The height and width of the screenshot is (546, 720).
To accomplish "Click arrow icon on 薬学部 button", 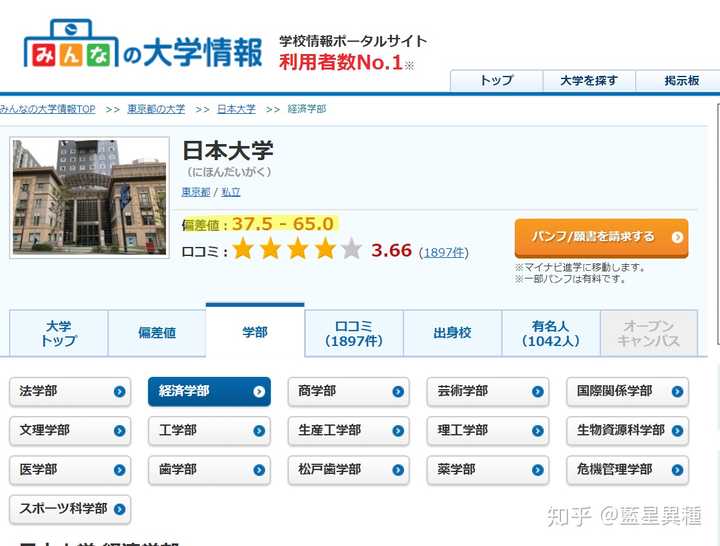I will (x=538, y=470).
